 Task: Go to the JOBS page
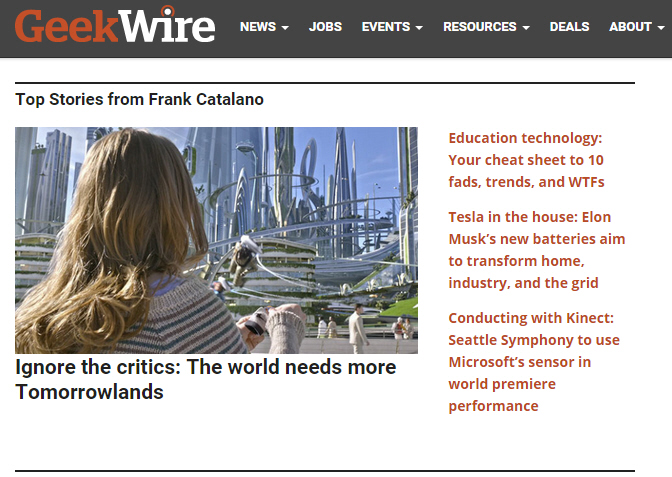pyautogui.click(x=325, y=27)
